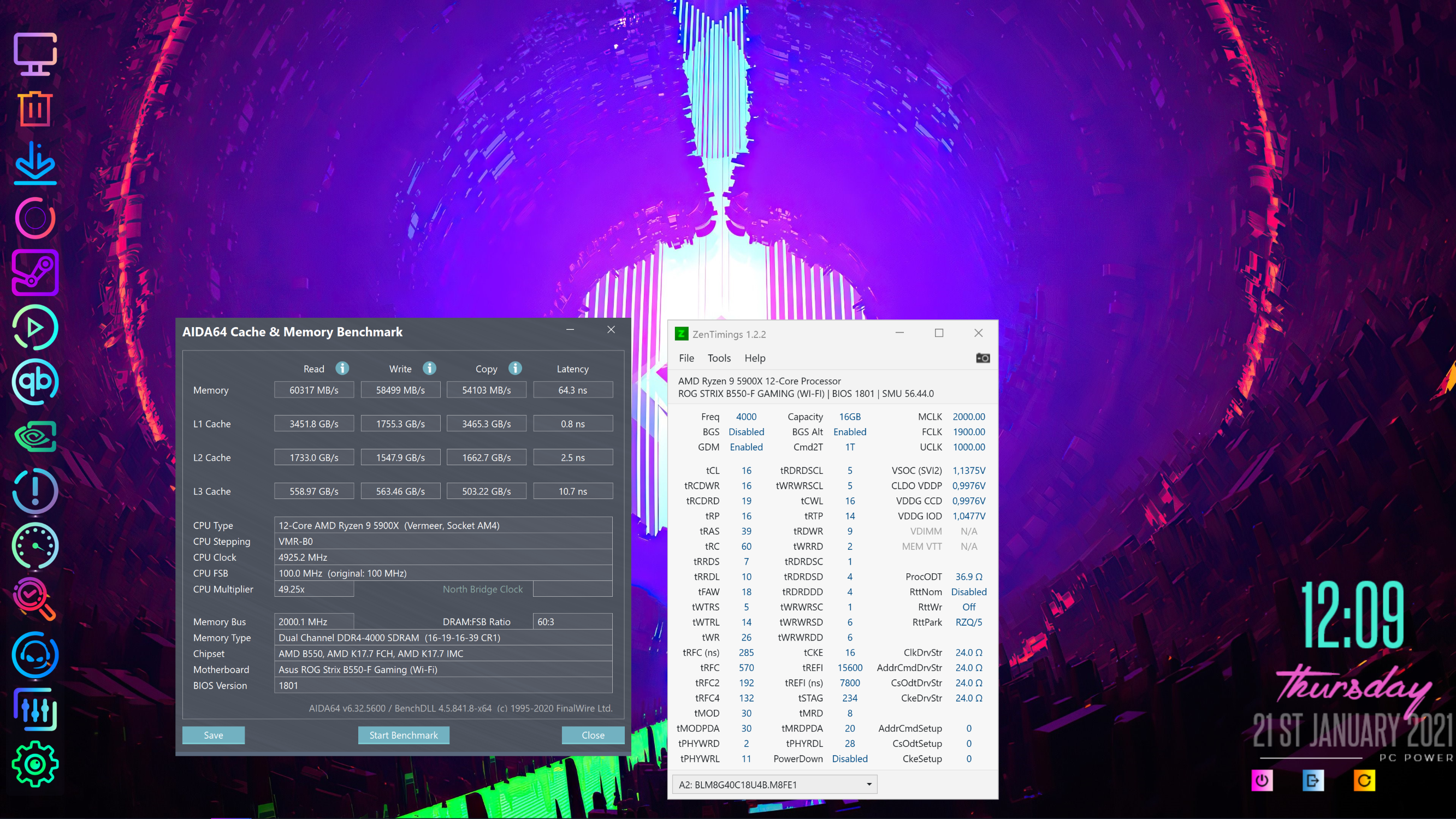1456x819 pixels.
Task: Expand the A2: BLM8G40C18U4B.M8FE1 module dropdown
Action: point(869,785)
